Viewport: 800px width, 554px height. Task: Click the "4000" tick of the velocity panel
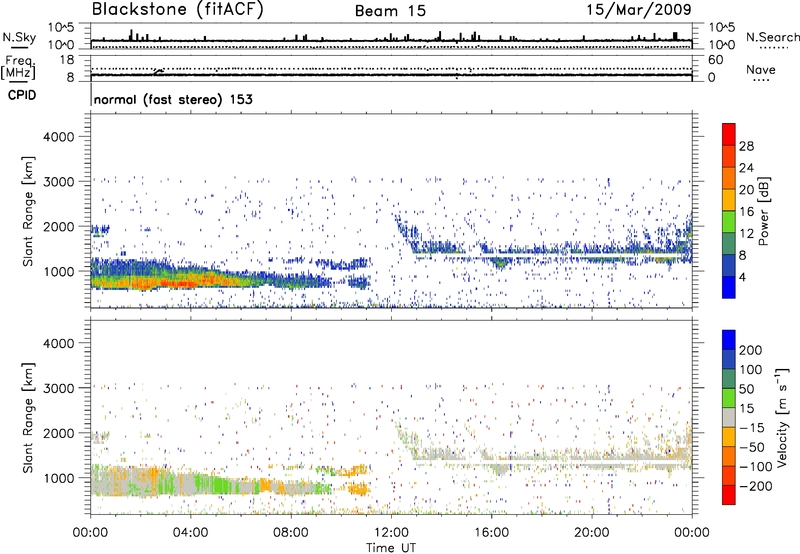(x=58, y=343)
